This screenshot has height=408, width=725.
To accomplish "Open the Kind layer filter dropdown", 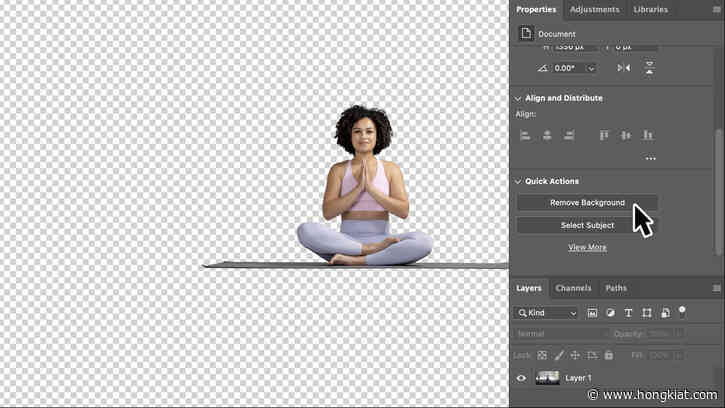I will coord(546,313).
